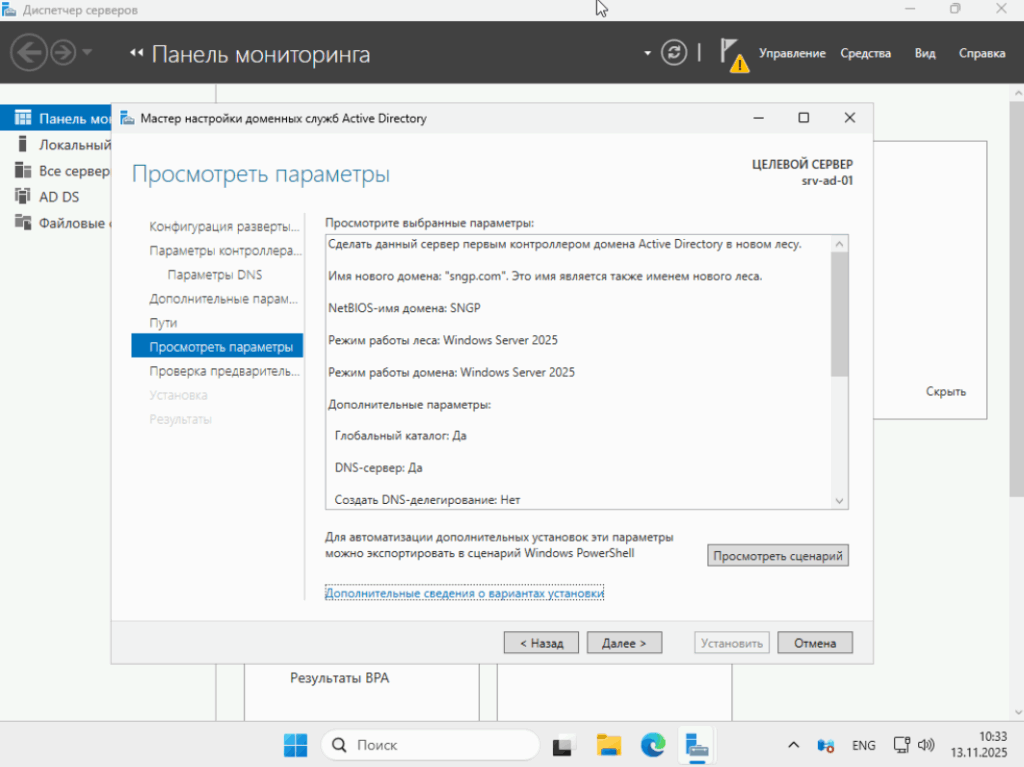Viewport: 1024px width, 767px height.
Task: Open File Explorer from the taskbar
Action: point(608,745)
